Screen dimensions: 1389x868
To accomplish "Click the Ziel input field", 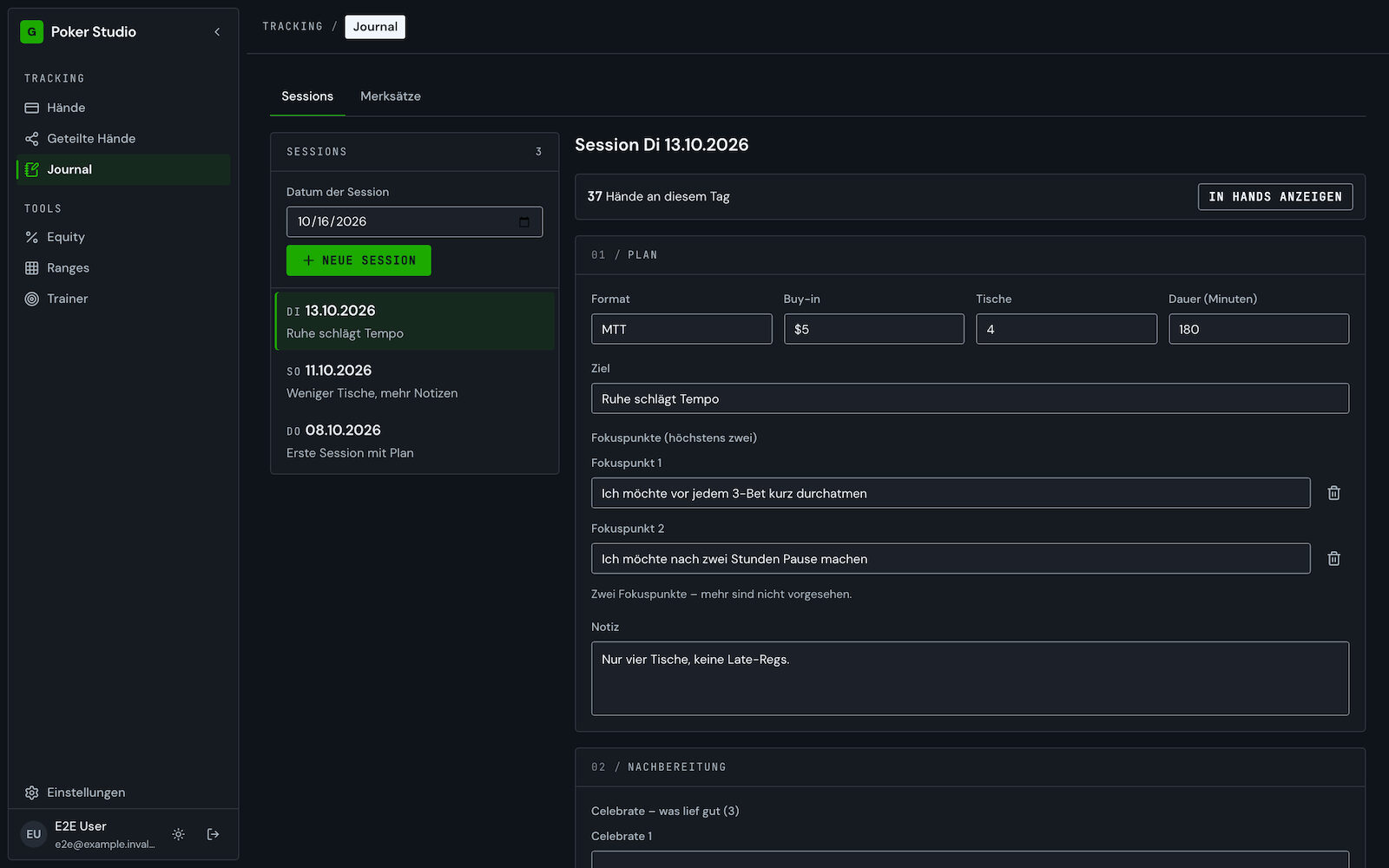I will click(x=970, y=398).
